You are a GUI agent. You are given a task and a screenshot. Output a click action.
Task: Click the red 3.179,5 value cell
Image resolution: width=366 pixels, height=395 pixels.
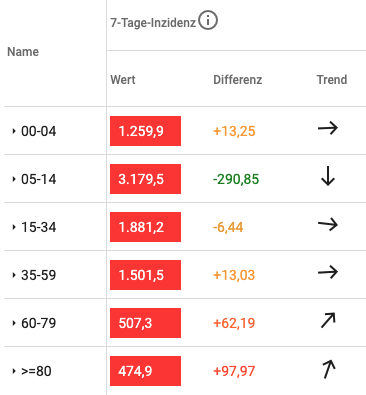pos(145,179)
